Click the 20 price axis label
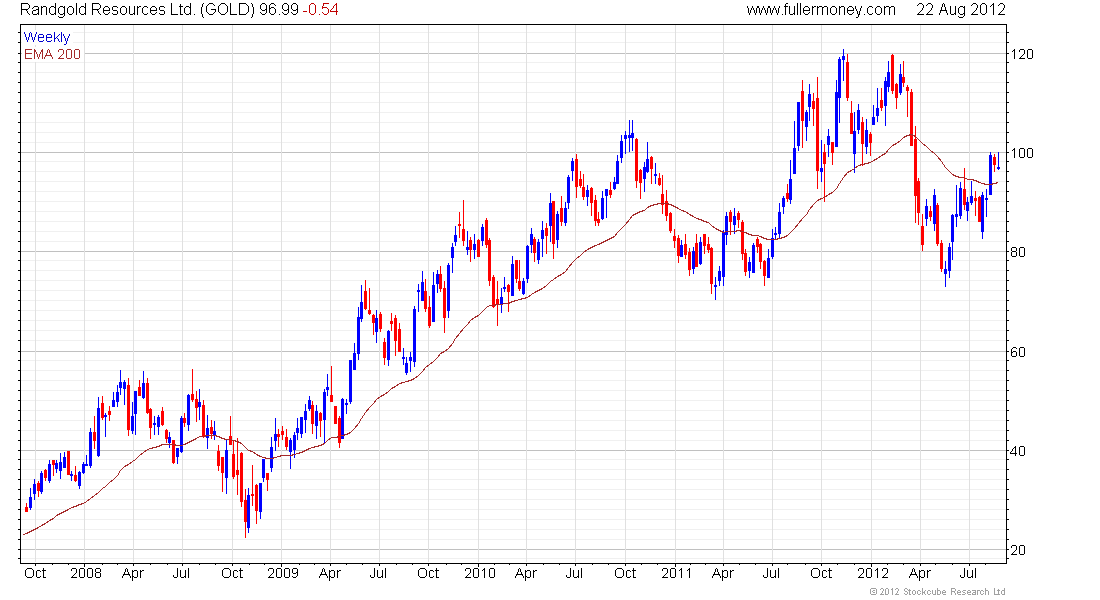 coord(1018,549)
